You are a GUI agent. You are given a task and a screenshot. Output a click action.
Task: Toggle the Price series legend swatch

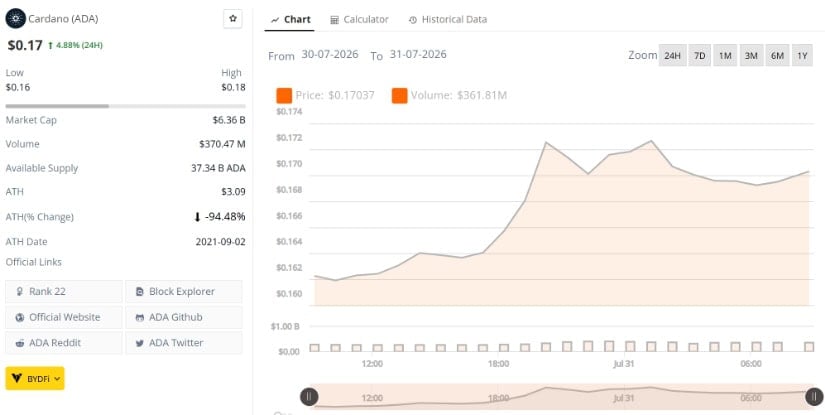click(284, 96)
